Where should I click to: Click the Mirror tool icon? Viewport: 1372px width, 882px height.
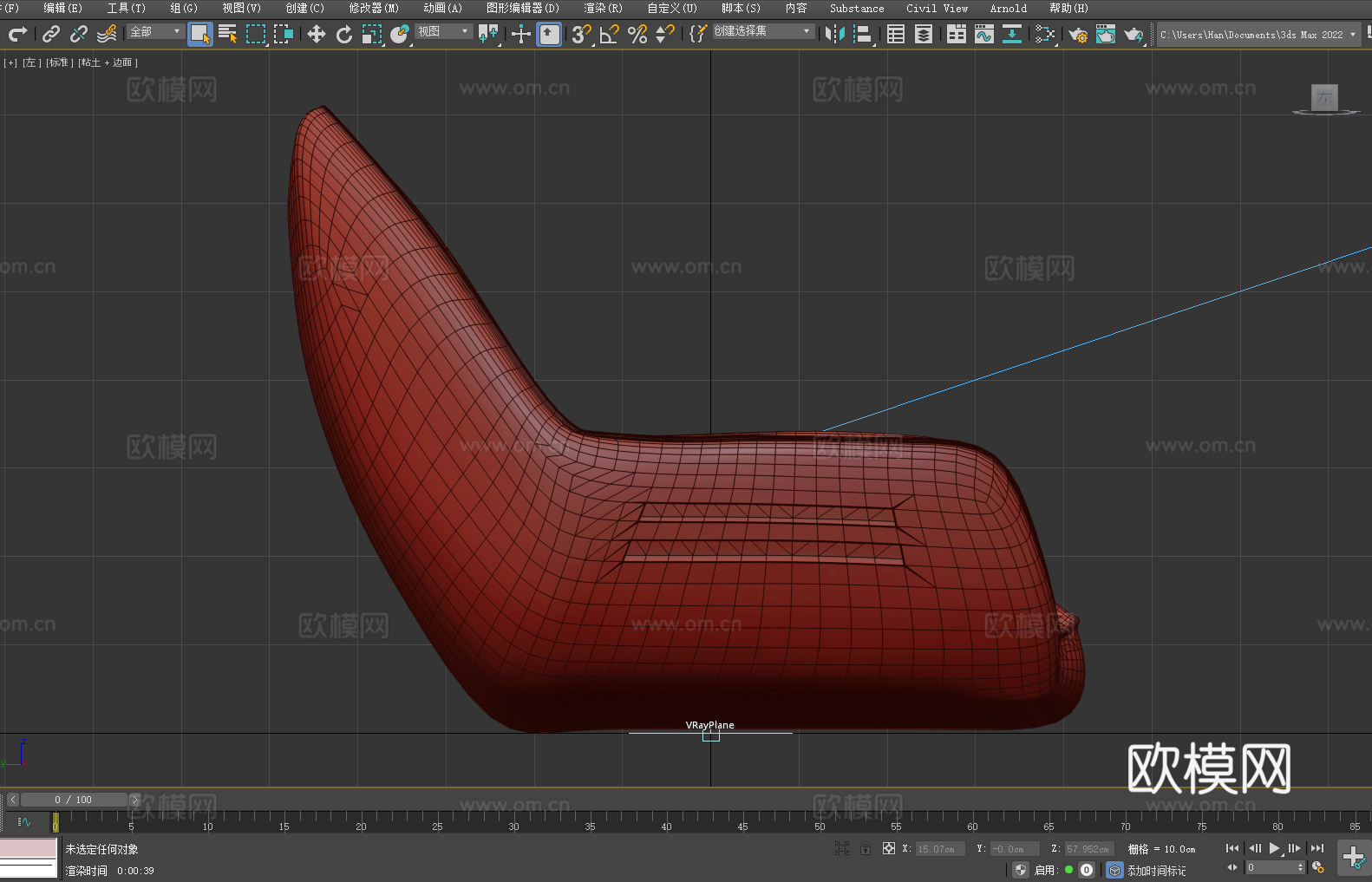pos(835,34)
